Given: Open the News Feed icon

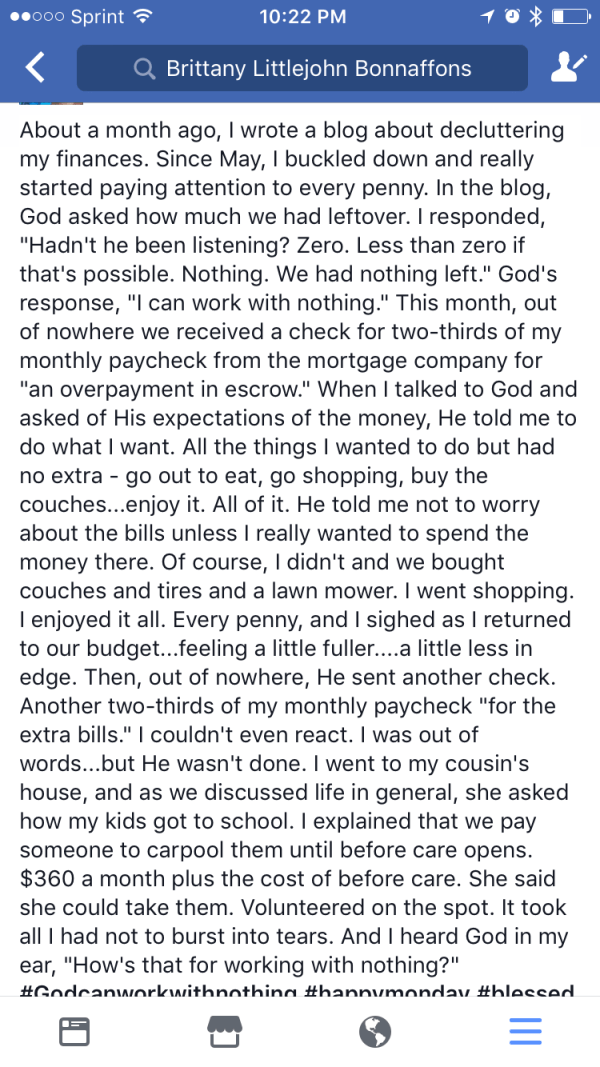Looking at the screenshot, I should pyautogui.click(x=74, y=1031).
